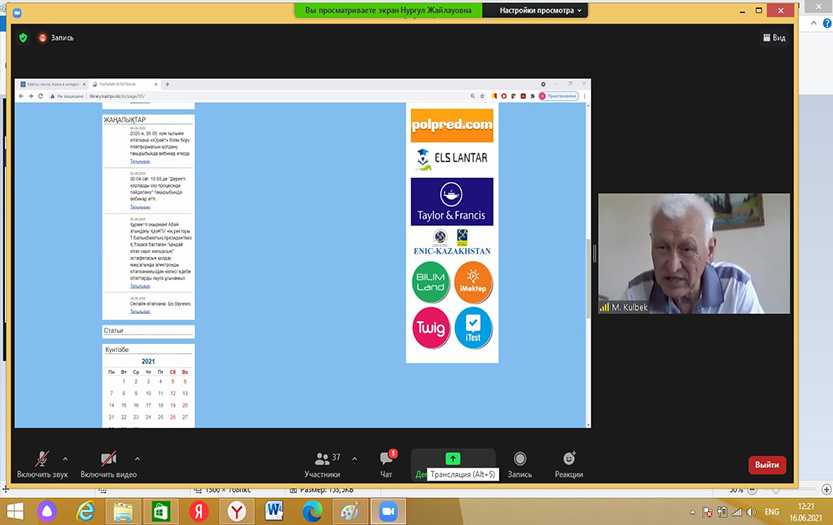Image resolution: width=833 pixels, height=525 pixels.
Task: Click the ЖАҢАЛЫҚТАР news heading
Action: 124,120
